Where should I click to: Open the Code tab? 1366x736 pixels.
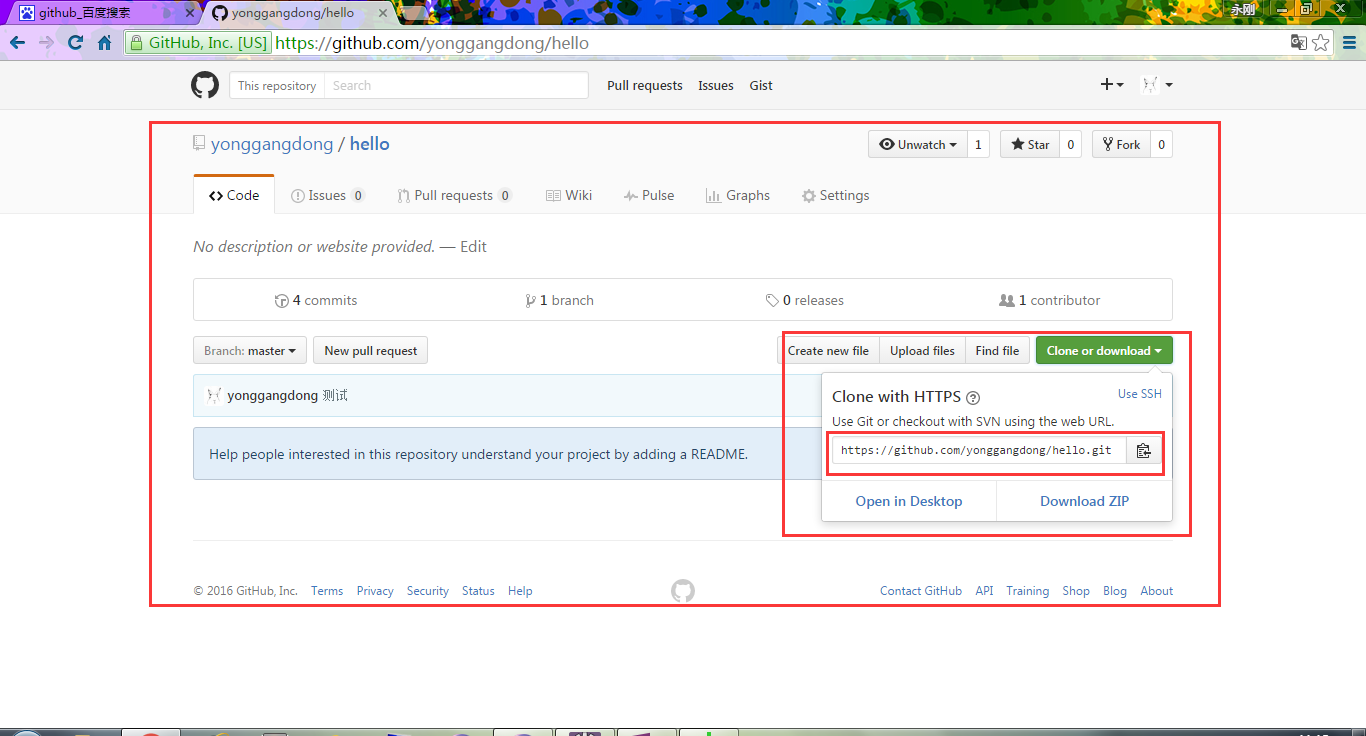click(x=234, y=195)
